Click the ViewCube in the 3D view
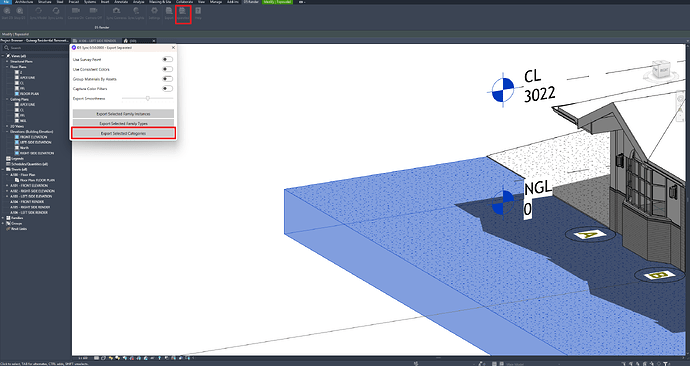 coord(661,71)
